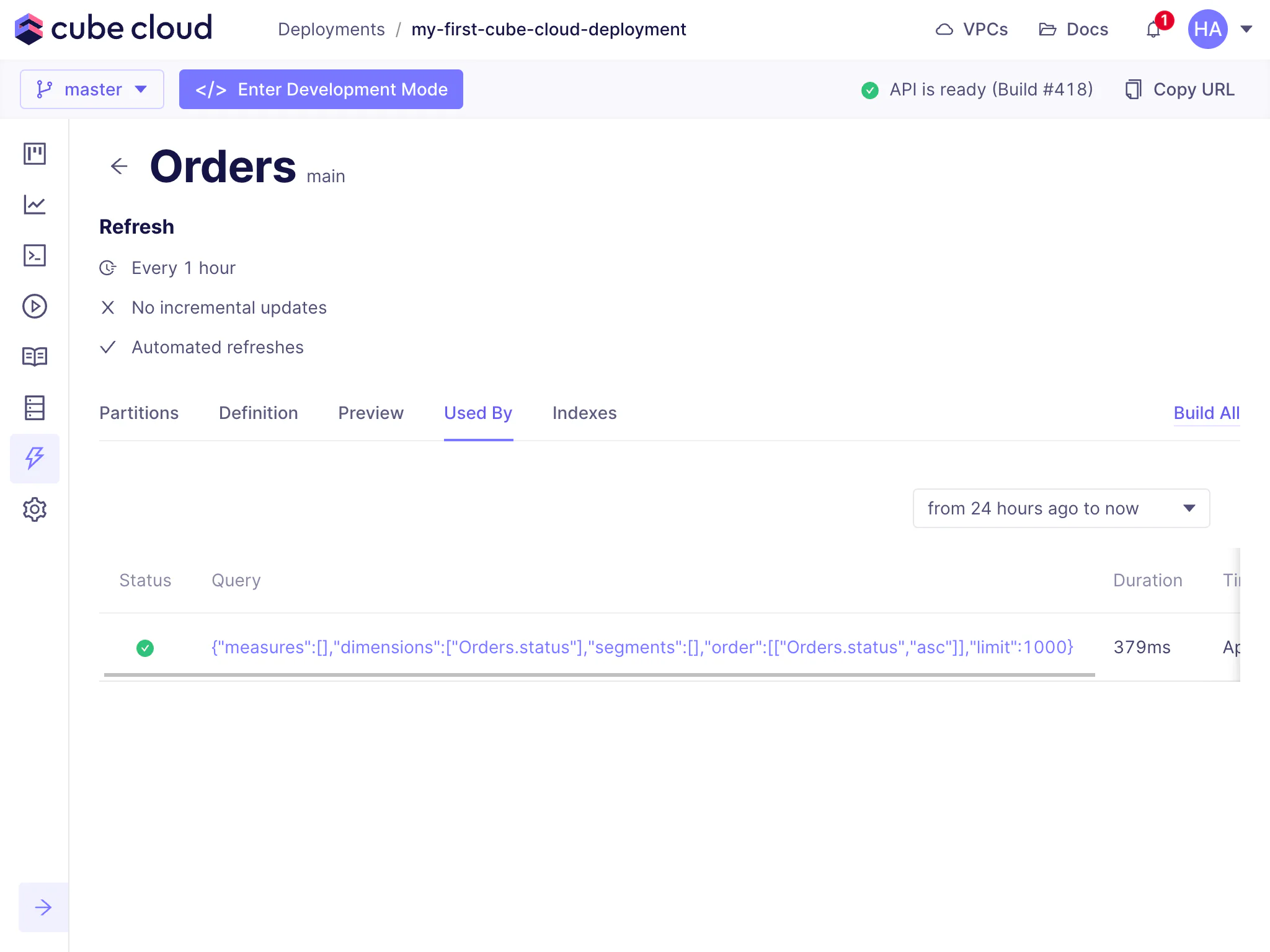Go back using the left arrow

click(119, 166)
